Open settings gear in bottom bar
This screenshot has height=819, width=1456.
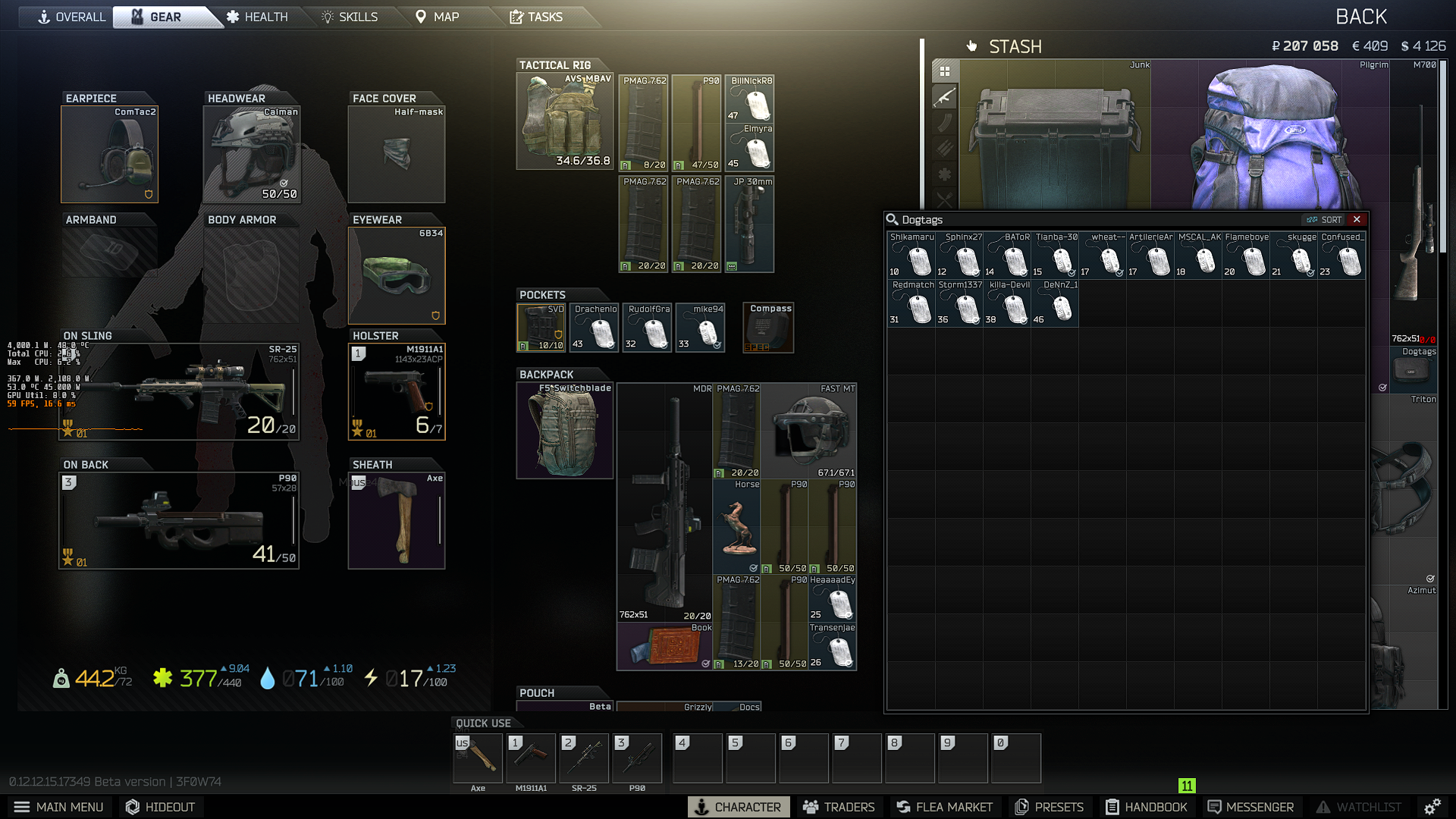(1432, 807)
